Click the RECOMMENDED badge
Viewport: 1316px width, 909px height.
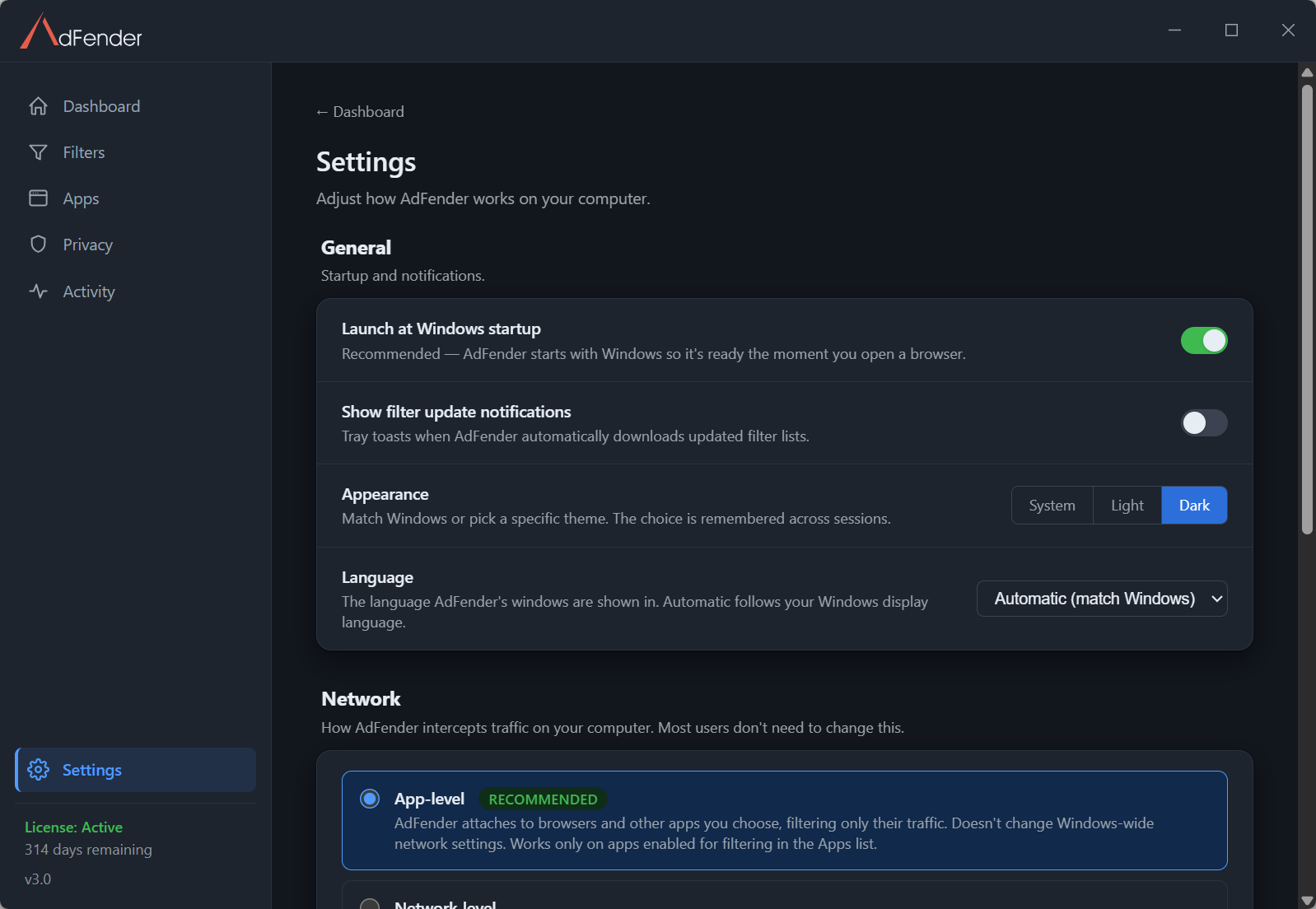coord(543,799)
